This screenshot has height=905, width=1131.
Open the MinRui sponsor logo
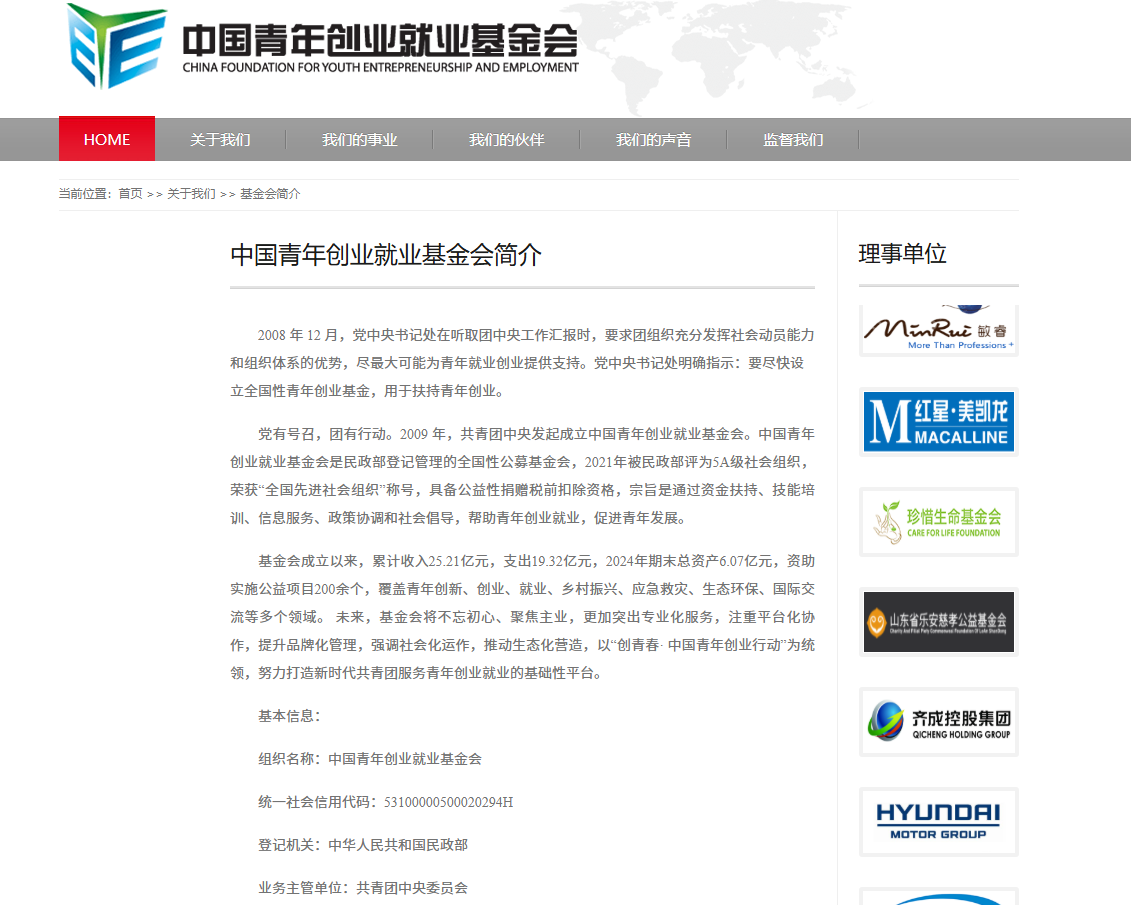coord(938,329)
